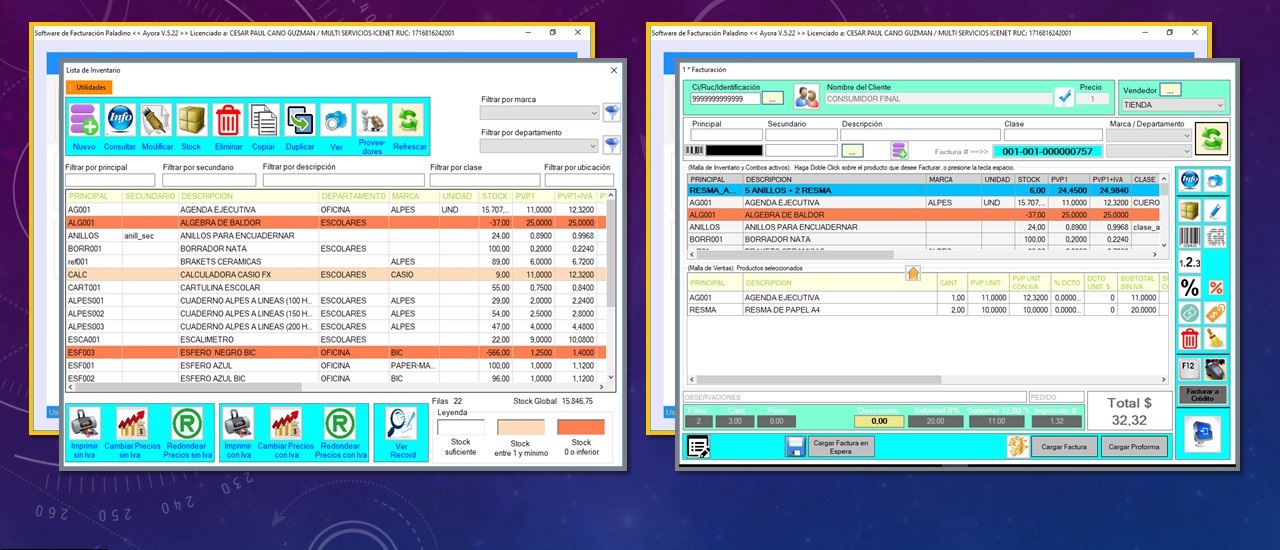This screenshot has height=550, width=1280.
Task: Click the Duplicar icon in inventory toolbar
Action: (x=300, y=121)
